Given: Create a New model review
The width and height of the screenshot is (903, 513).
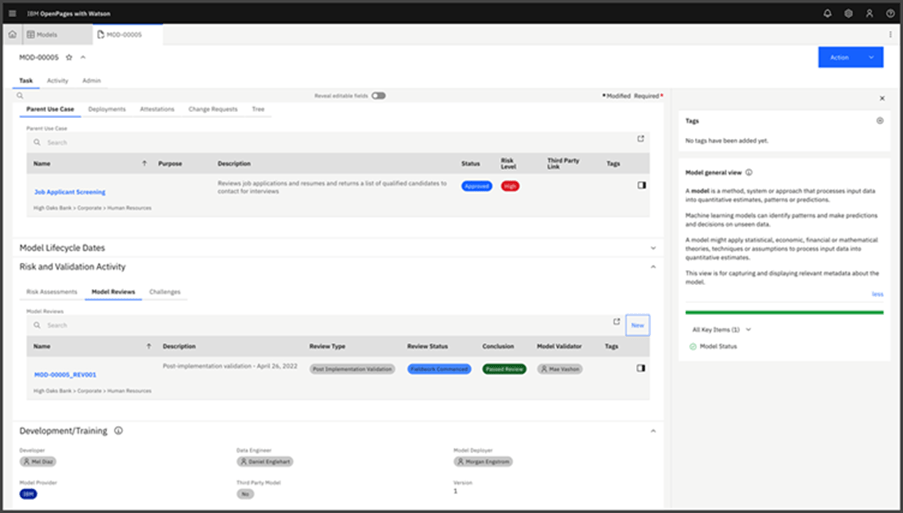Looking at the screenshot, I should 638,325.
